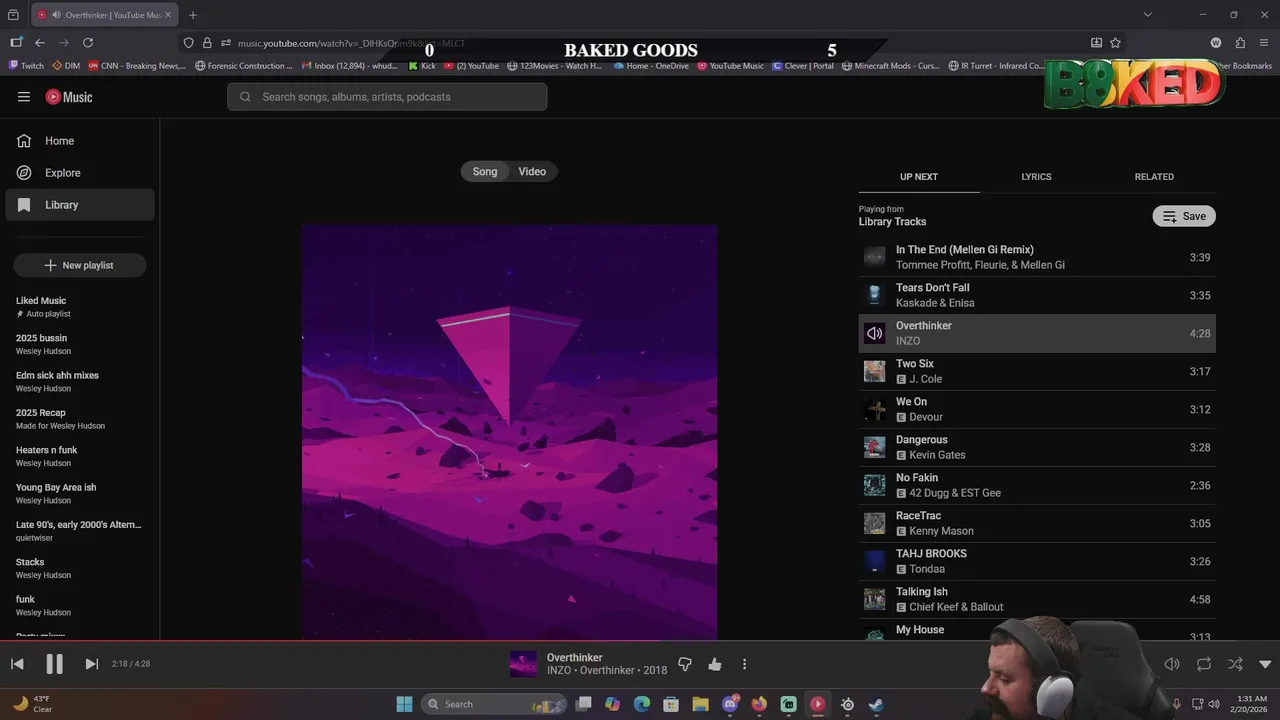Reload the browser page

pos(88,43)
